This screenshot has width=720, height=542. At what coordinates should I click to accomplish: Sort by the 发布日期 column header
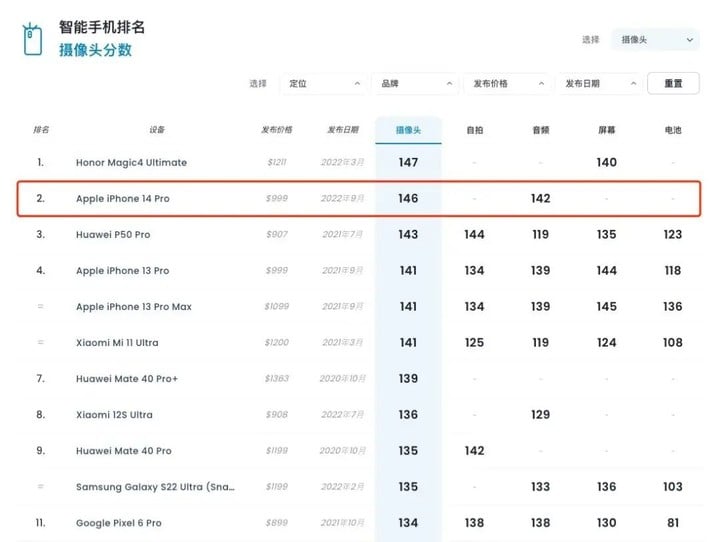[x=343, y=130]
